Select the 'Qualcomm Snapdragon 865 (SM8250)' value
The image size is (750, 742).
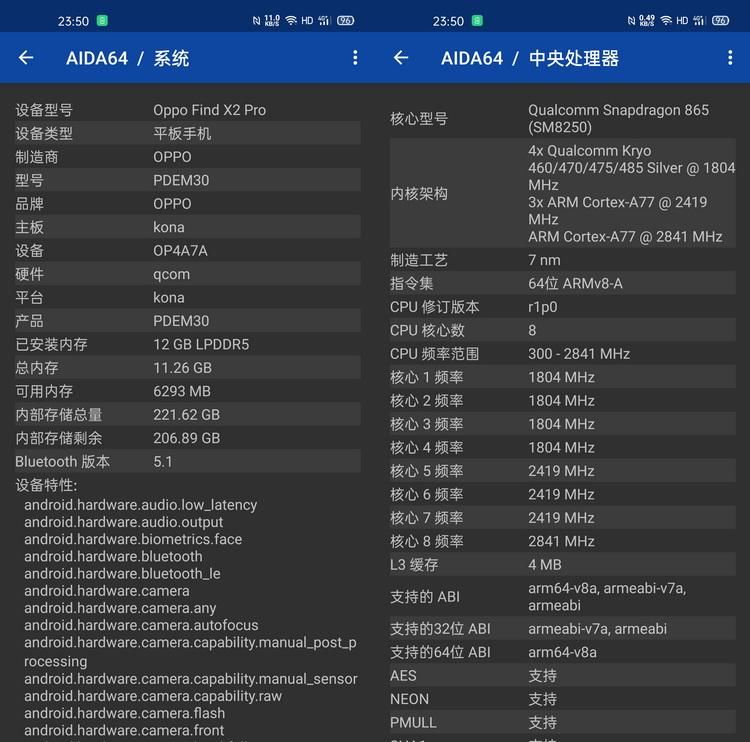(x=618, y=119)
